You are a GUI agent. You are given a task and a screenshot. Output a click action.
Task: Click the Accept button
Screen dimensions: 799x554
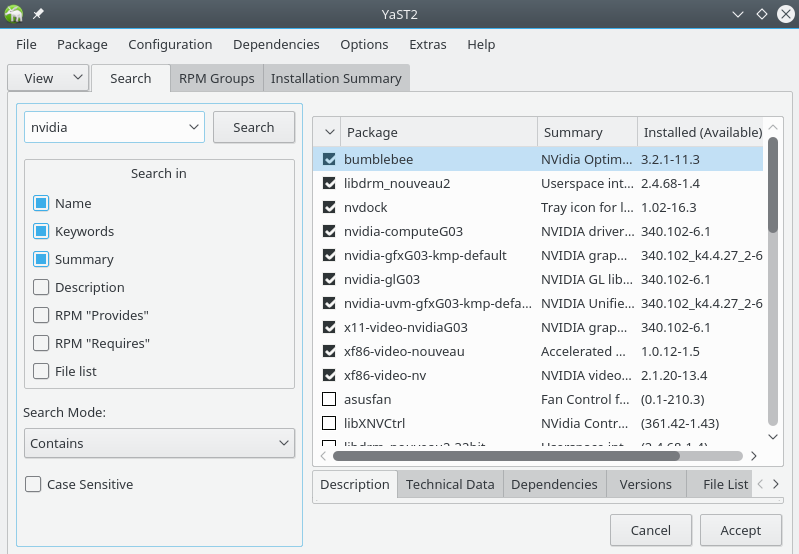tap(741, 530)
